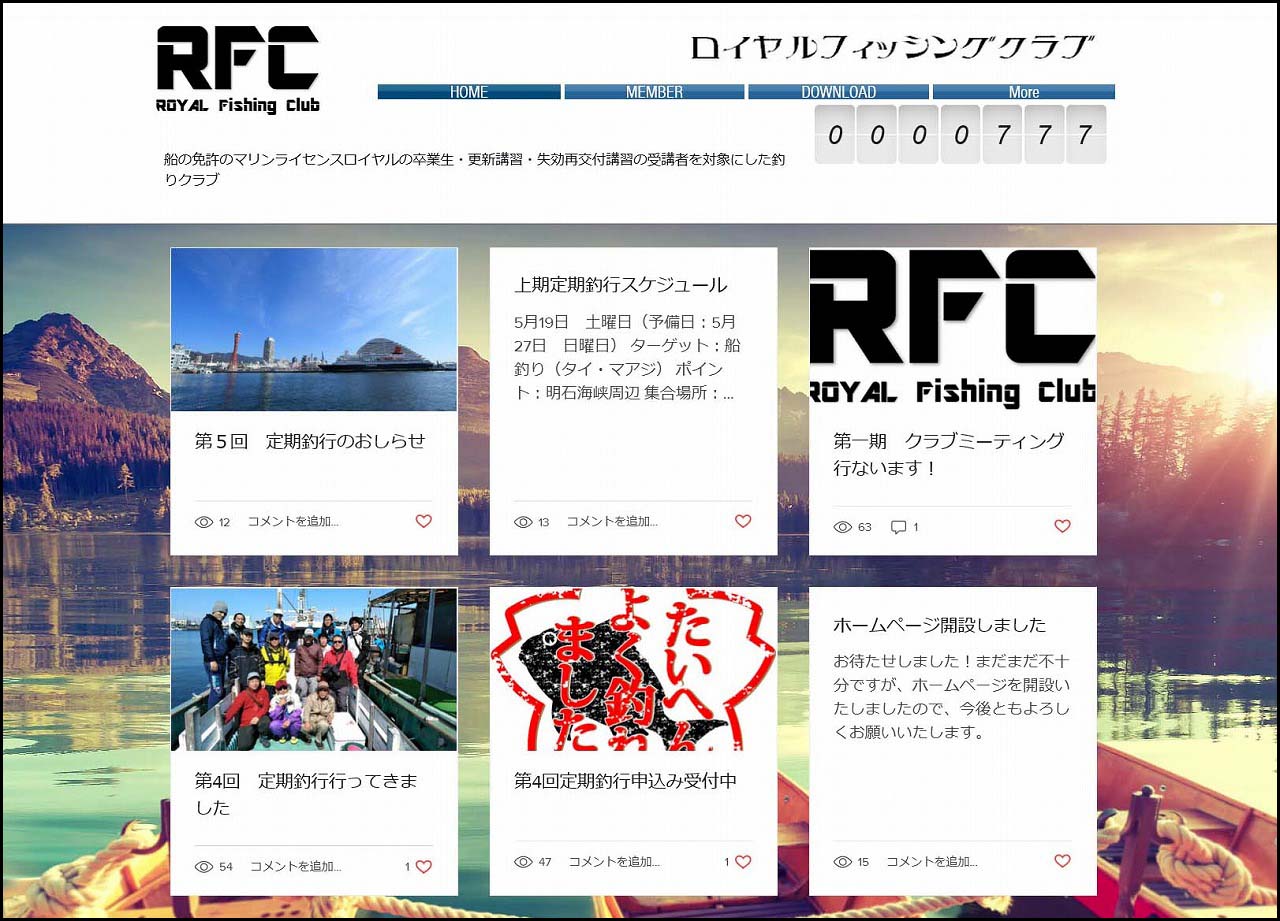Click the お待たせしました excerpt text
Viewport: 1280px width, 921px height.
click(x=952, y=697)
